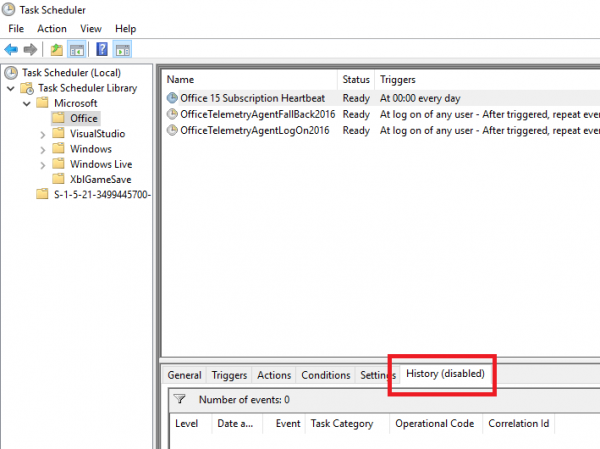Expand the Windows Live folder node
The width and height of the screenshot is (600, 449).
[43, 165]
